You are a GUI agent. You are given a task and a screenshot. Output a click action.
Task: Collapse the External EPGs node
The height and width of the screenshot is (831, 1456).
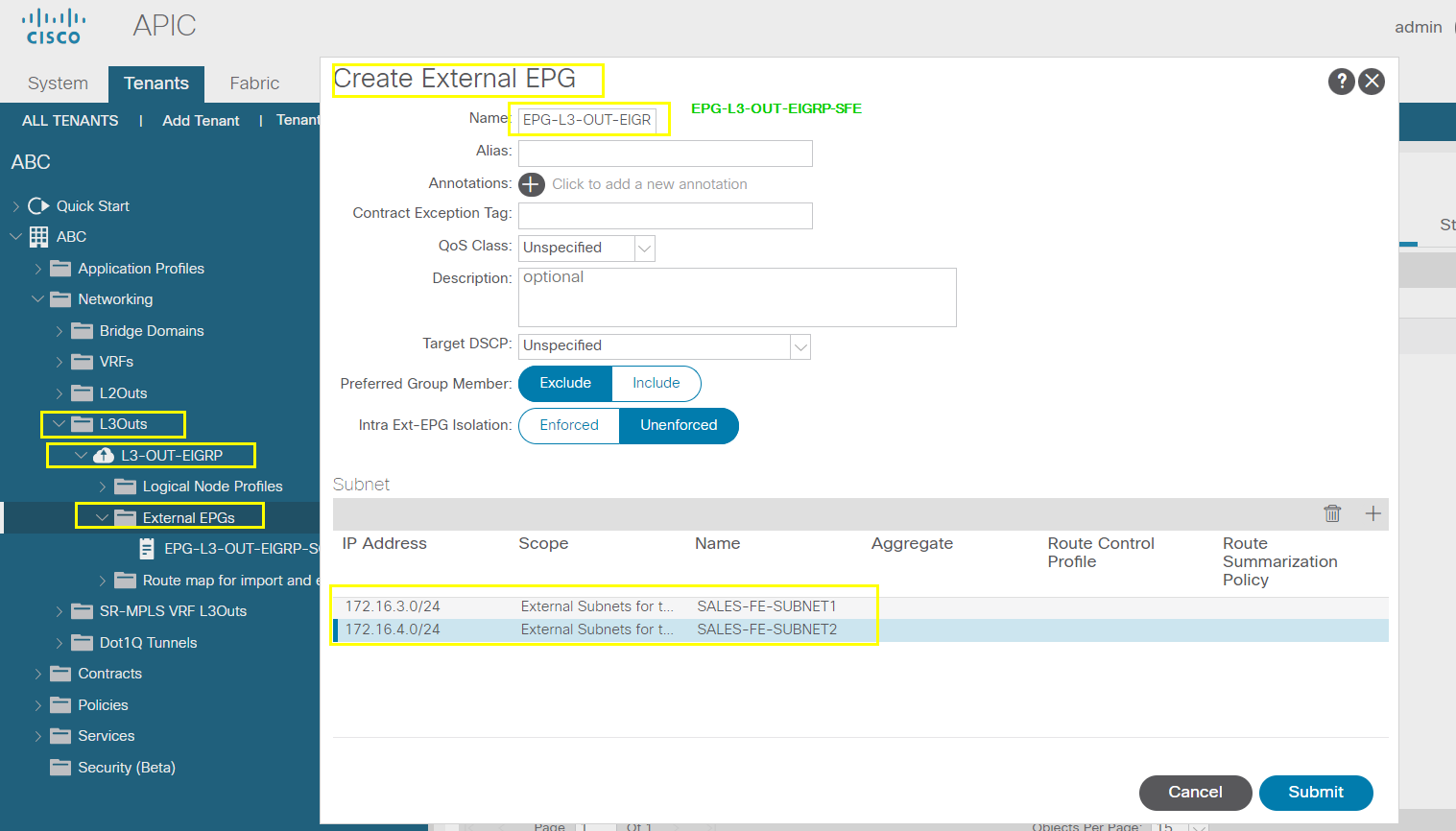[103, 517]
